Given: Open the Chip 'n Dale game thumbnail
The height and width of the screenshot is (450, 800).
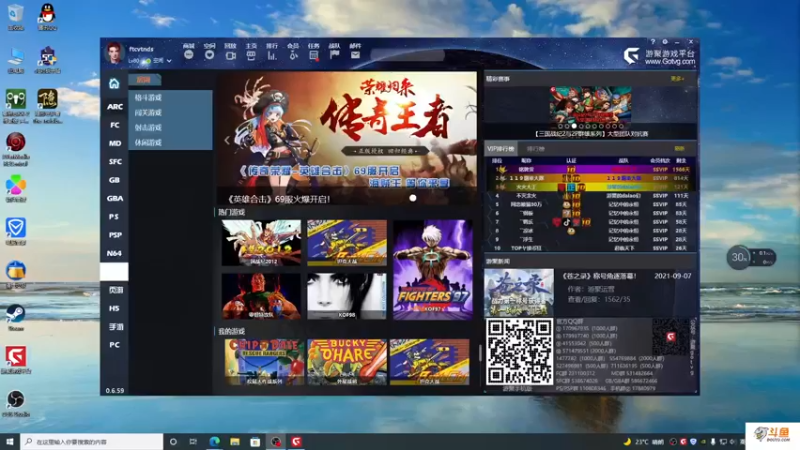Looking at the screenshot, I should [x=264, y=362].
